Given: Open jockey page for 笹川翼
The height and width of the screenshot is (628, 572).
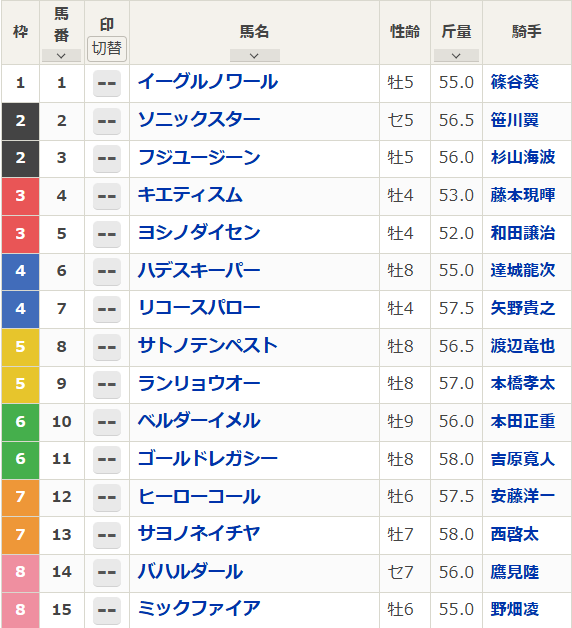Looking at the screenshot, I should point(515,120).
